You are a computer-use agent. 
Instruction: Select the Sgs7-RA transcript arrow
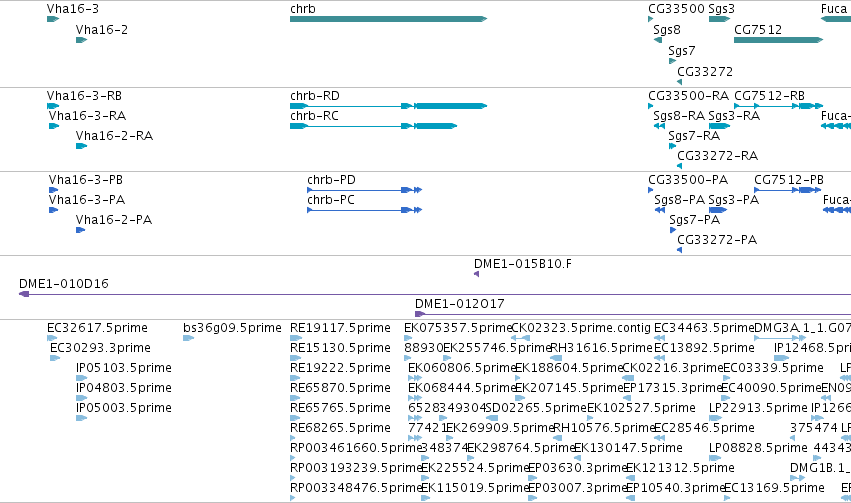(672, 146)
